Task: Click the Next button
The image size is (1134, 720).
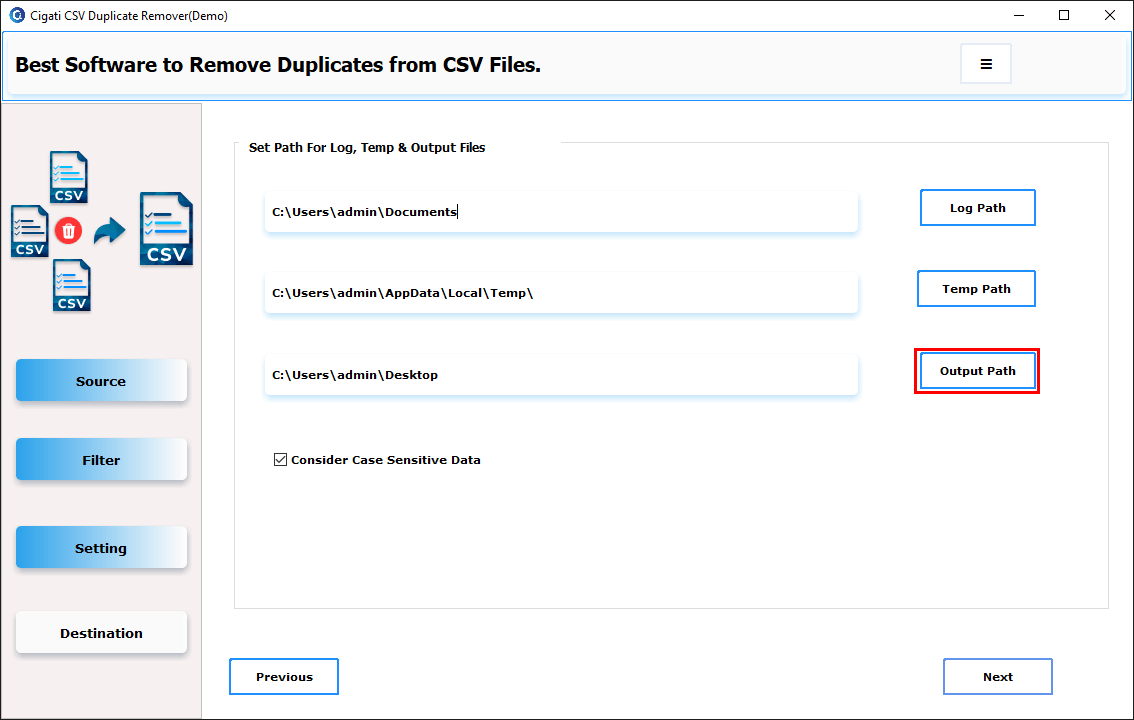Action: (998, 677)
